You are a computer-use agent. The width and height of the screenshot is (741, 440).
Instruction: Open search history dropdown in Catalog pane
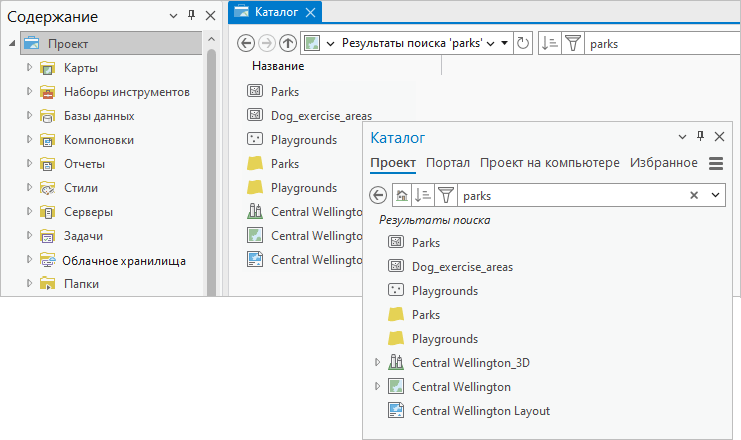pos(715,196)
